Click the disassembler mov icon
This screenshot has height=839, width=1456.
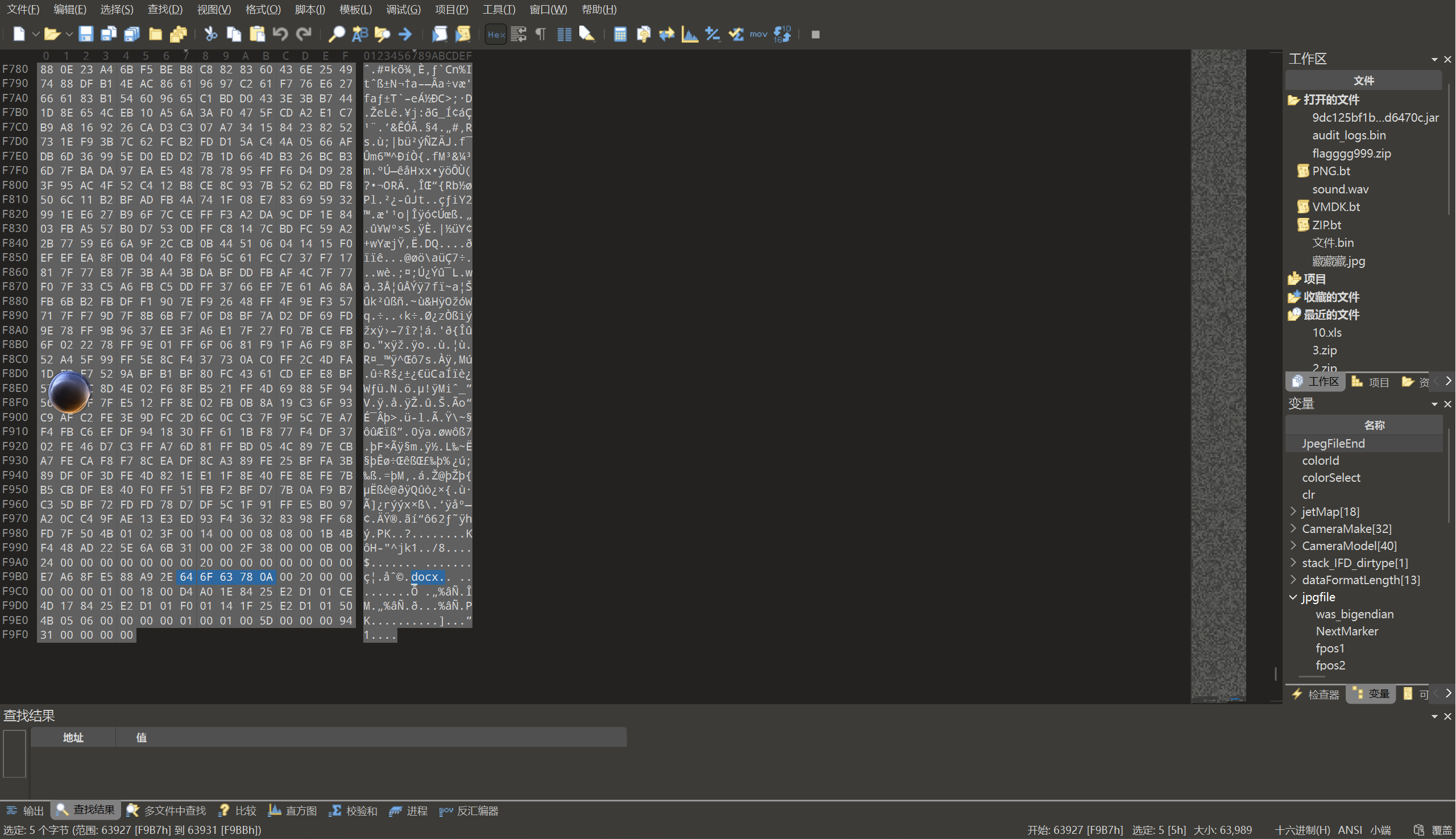(x=758, y=34)
